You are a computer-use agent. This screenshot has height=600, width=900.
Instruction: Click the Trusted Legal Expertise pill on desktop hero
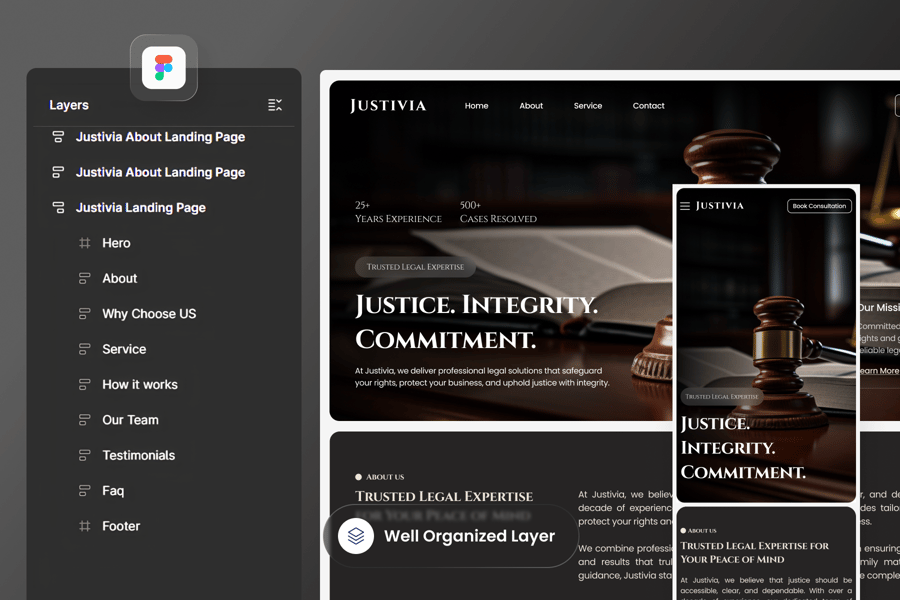coord(415,267)
